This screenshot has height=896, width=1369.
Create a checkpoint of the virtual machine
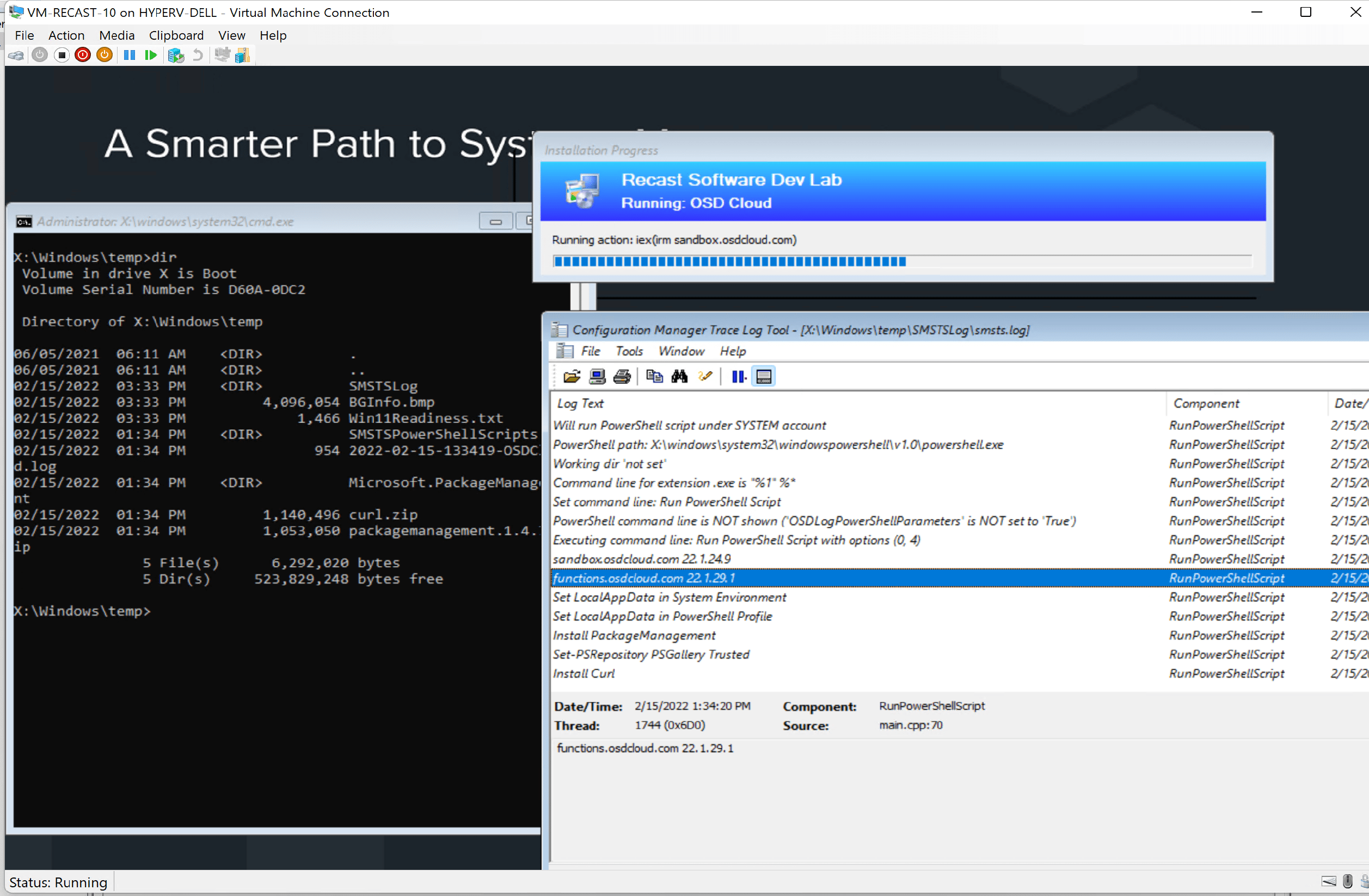pyautogui.click(x=176, y=55)
